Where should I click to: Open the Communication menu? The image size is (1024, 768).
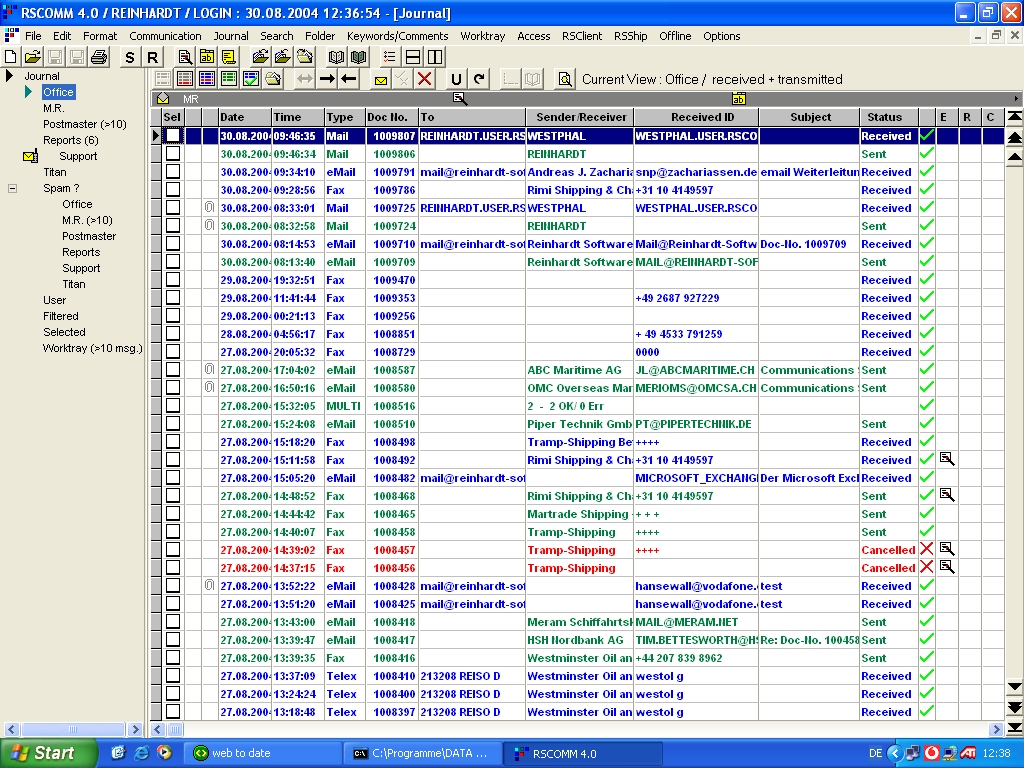[165, 36]
